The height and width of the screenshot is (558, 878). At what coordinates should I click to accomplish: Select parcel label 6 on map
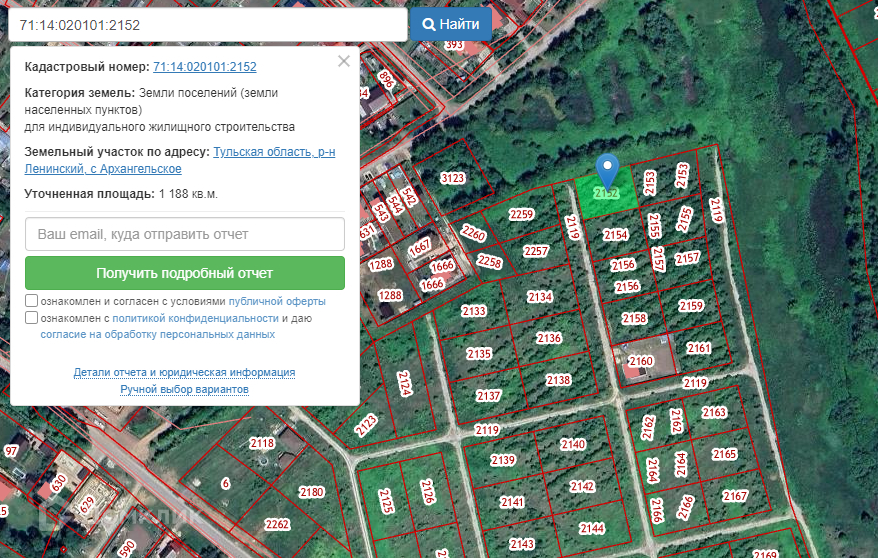click(225, 482)
